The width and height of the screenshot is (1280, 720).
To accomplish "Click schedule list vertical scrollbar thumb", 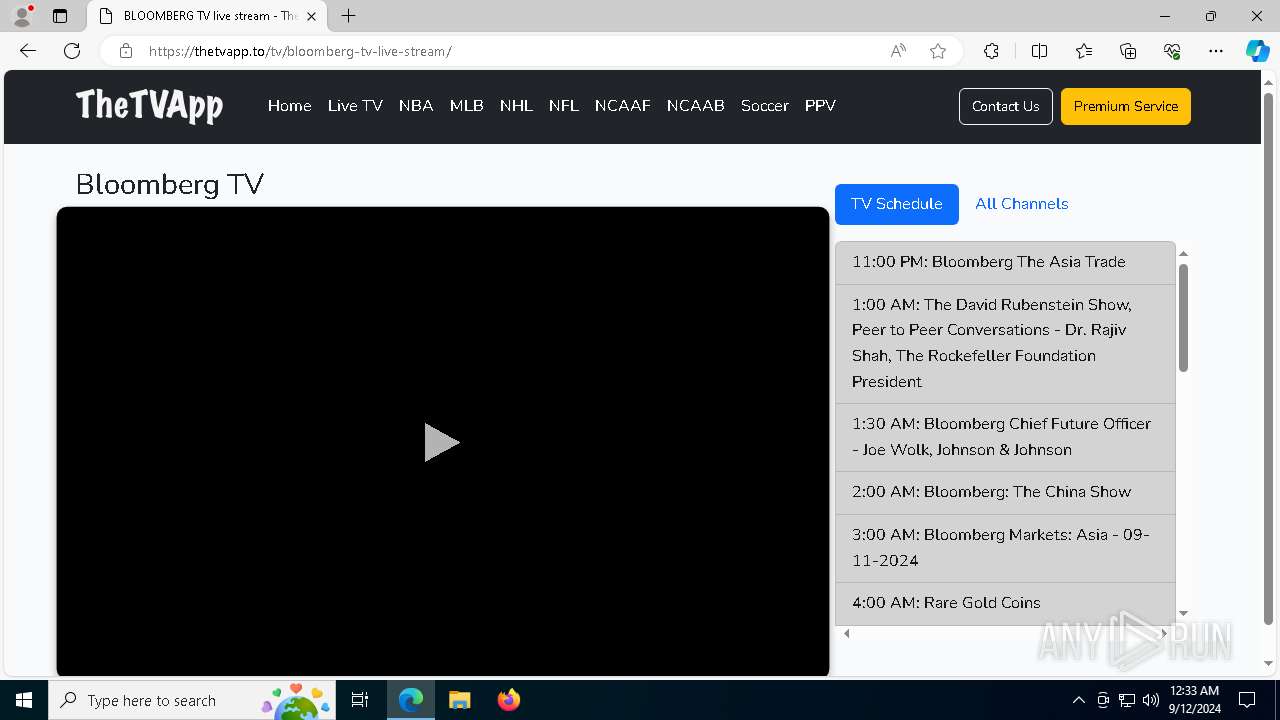I will pos(1184,318).
